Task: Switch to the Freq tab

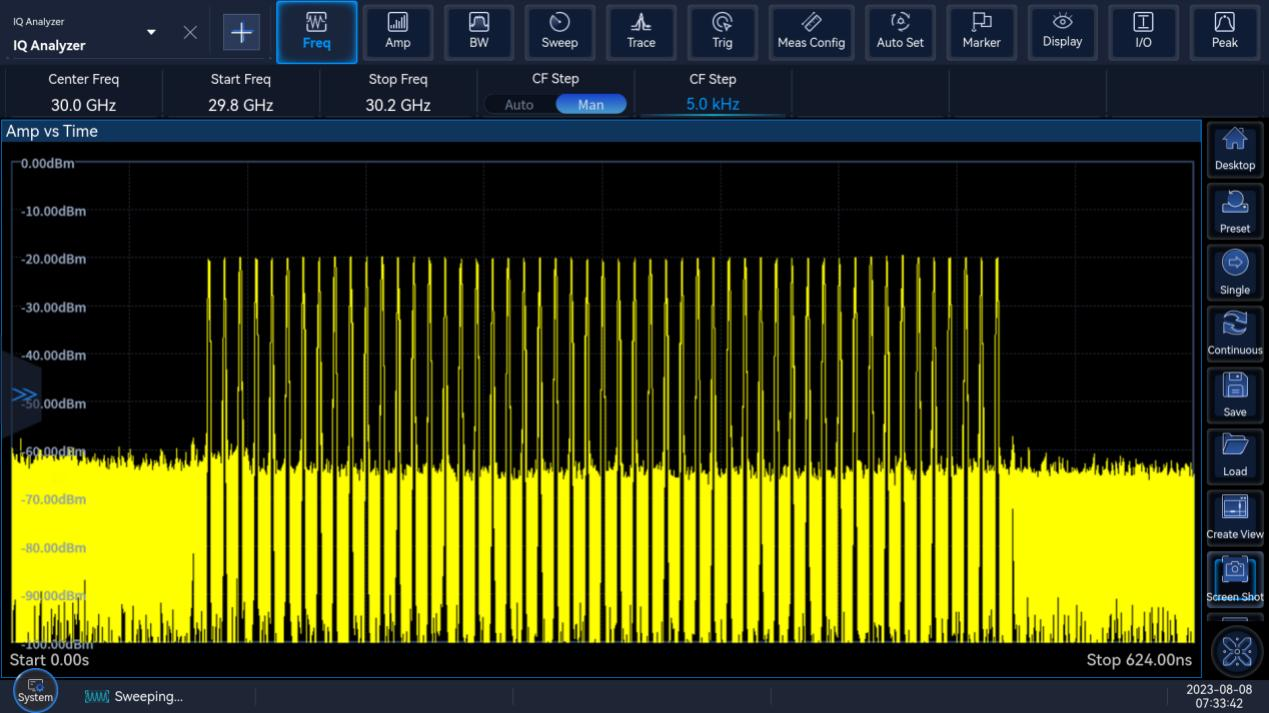Action: [x=316, y=32]
